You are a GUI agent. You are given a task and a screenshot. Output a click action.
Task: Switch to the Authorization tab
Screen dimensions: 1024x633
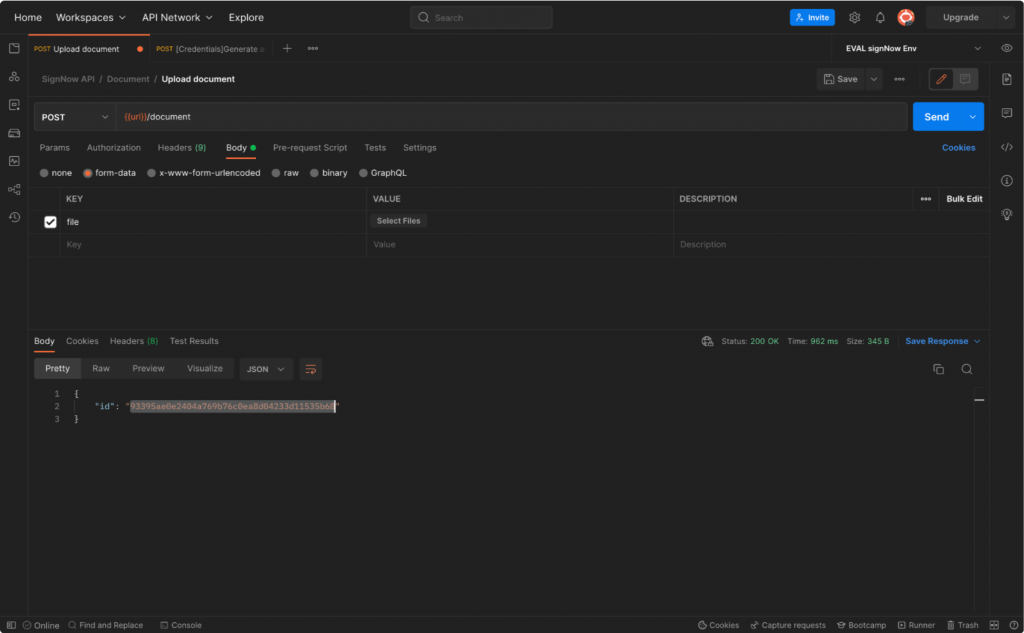click(114, 148)
